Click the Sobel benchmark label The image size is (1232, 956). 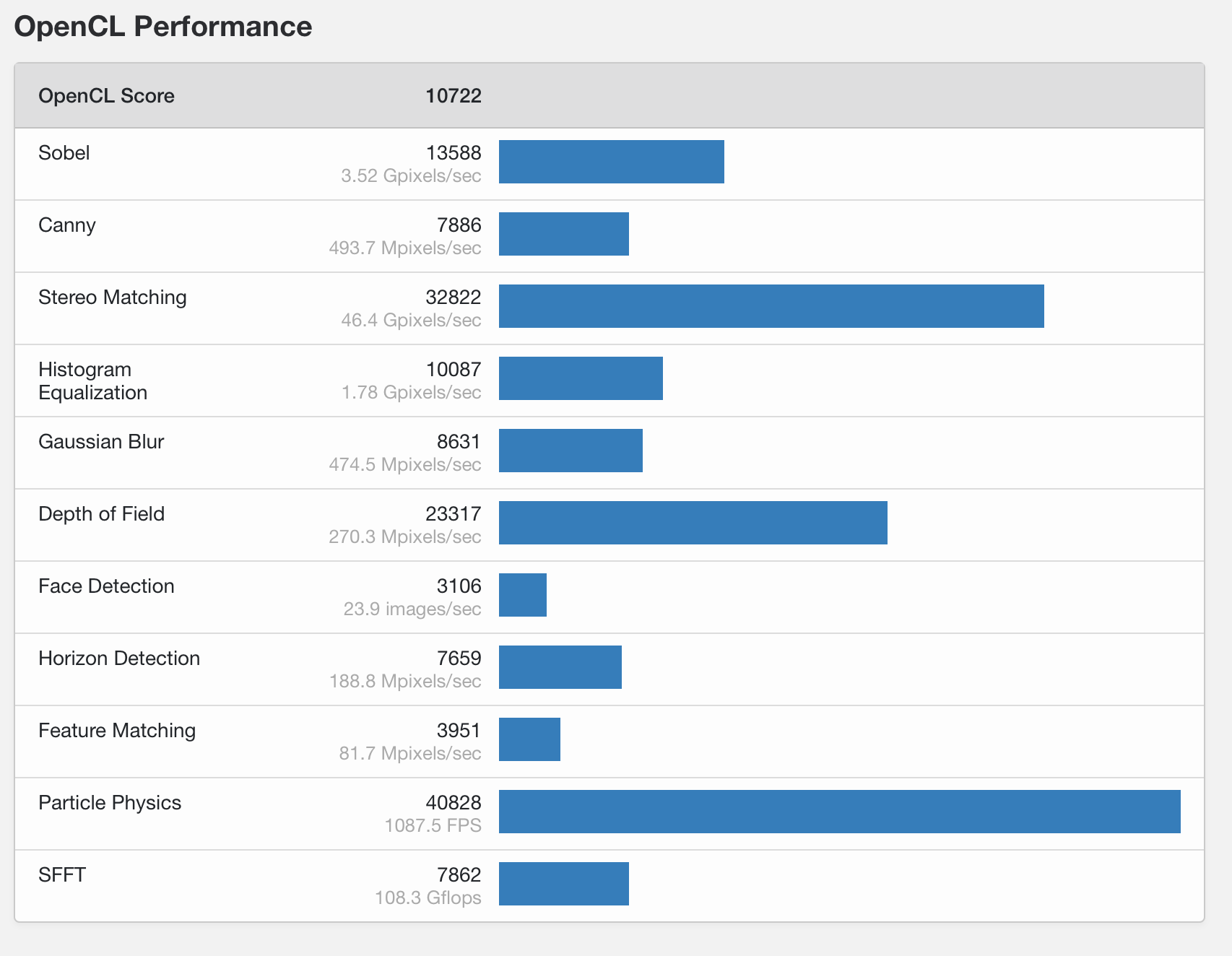click(x=64, y=153)
